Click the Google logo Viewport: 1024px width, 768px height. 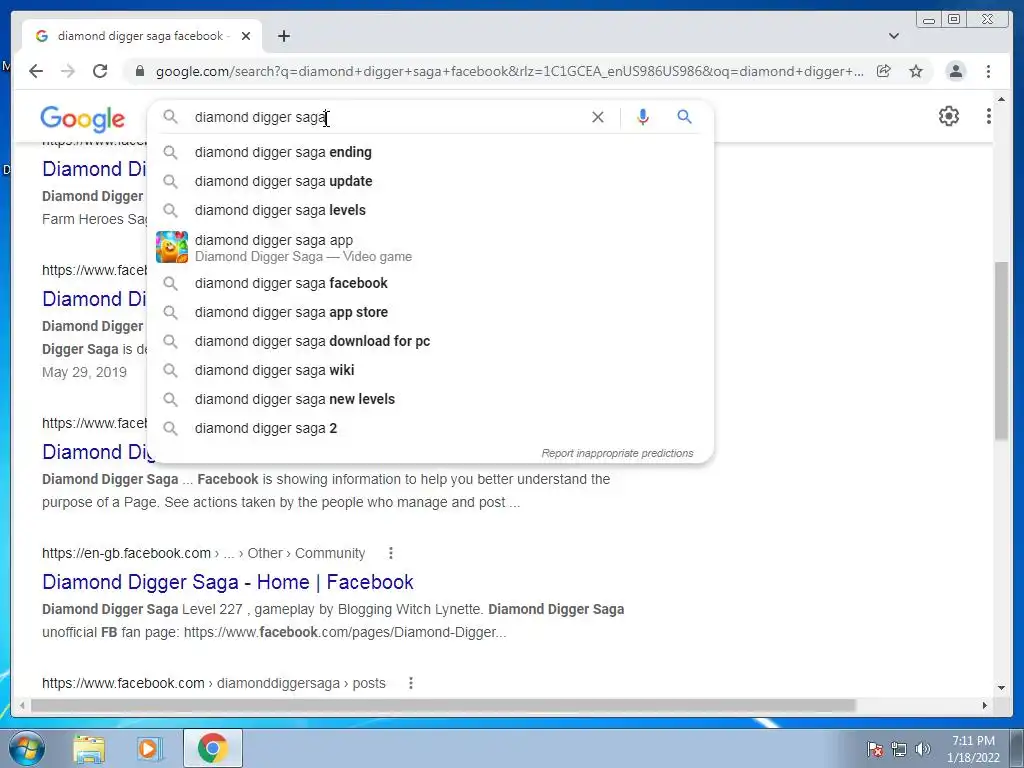(x=82, y=119)
